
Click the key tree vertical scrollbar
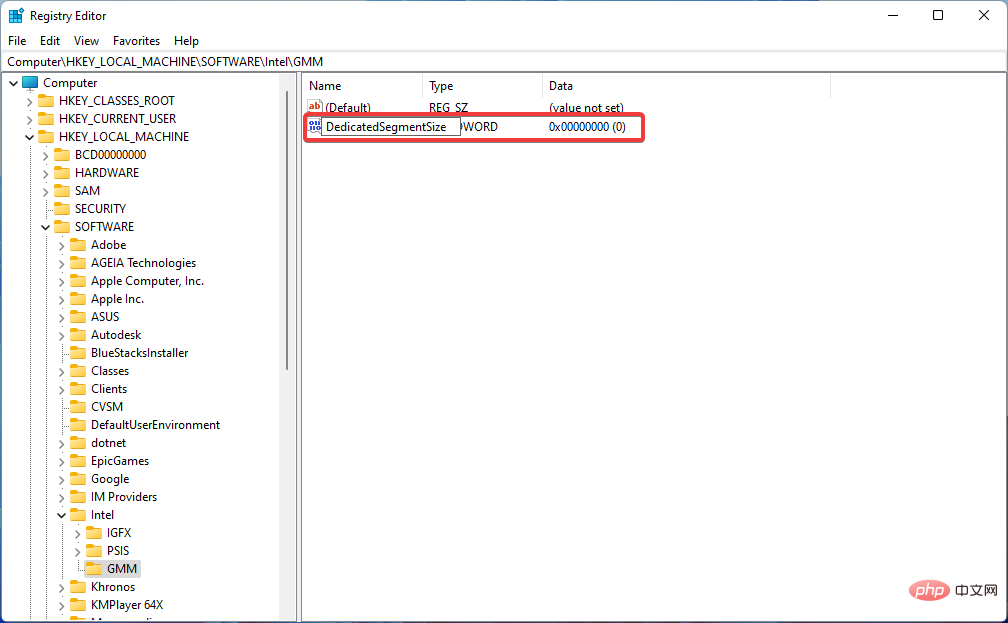click(x=287, y=230)
